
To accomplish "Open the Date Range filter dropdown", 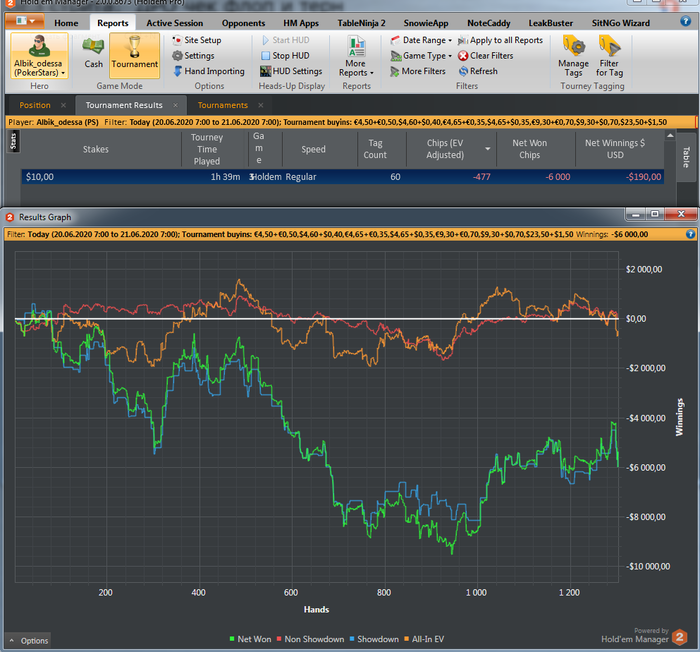I will (421, 40).
